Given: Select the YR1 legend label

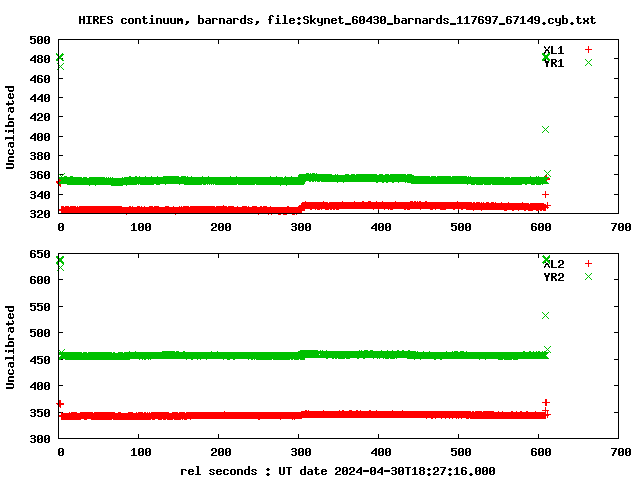Looking at the screenshot, I should click(x=553, y=63).
